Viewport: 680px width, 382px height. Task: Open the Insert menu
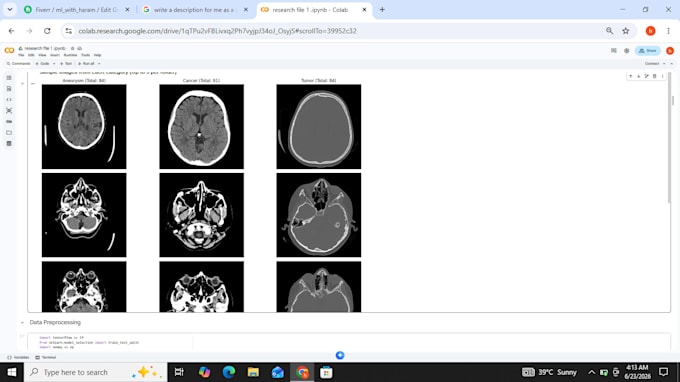pyautogui.click(x=55, y=55)
